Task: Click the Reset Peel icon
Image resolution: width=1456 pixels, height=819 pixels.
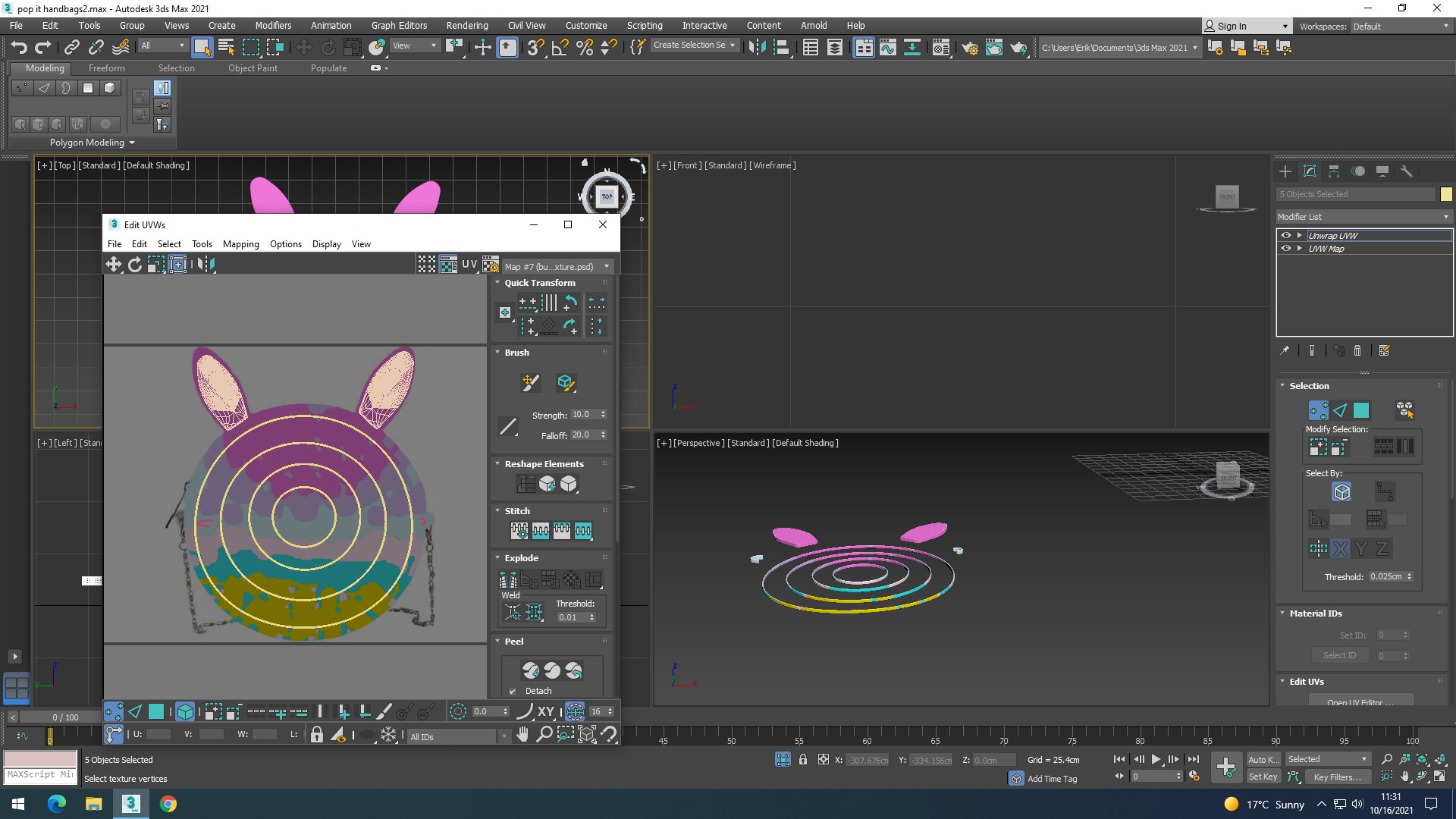Action: click(573, 670)
